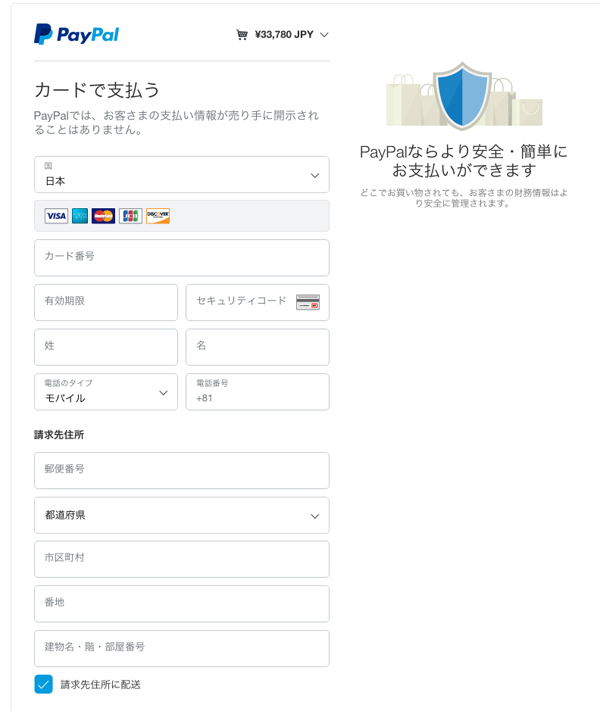Focus the 市区町村 city field
Viewport: 600px width, 711px height.
click(x=182, y=560)
